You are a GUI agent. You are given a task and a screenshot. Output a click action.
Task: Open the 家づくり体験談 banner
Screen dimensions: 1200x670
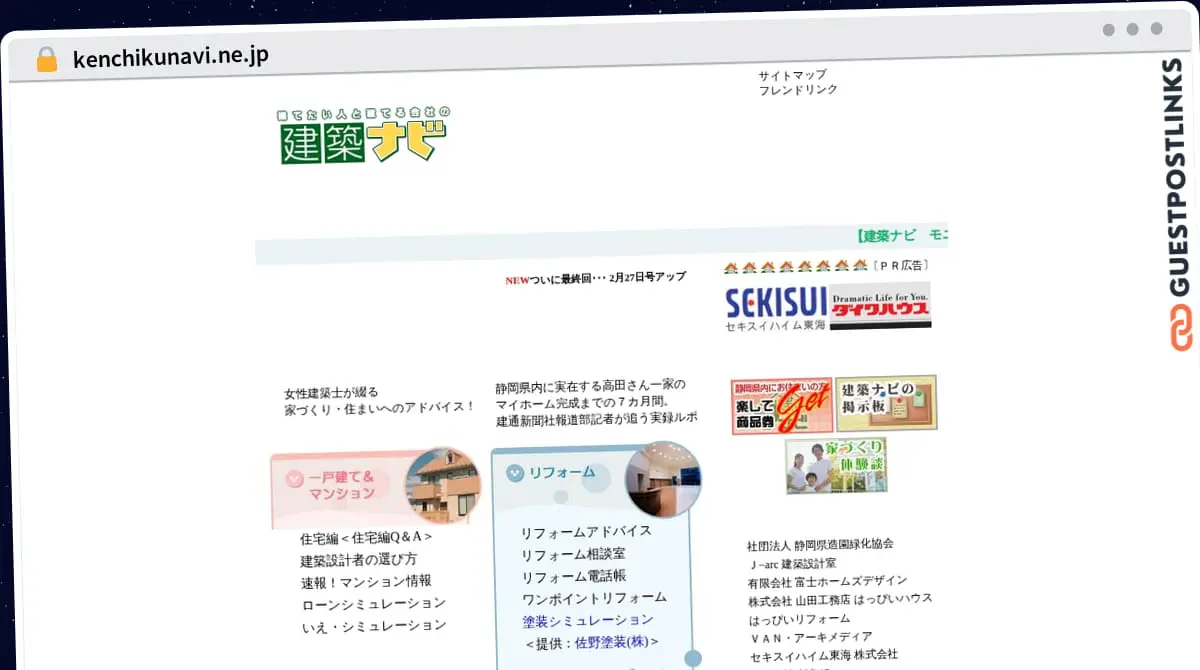[836, 465]
